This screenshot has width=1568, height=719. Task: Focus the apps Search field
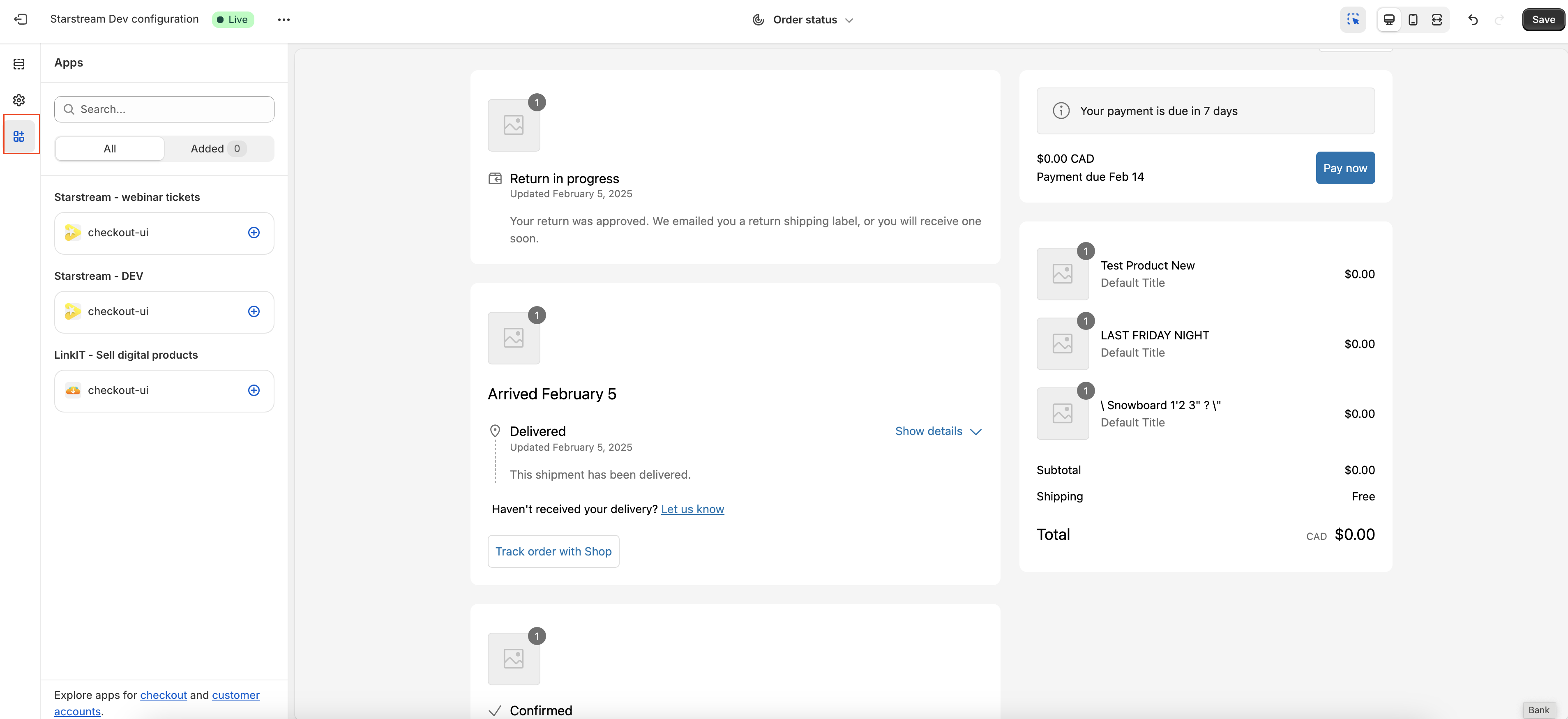pos(164,109)
